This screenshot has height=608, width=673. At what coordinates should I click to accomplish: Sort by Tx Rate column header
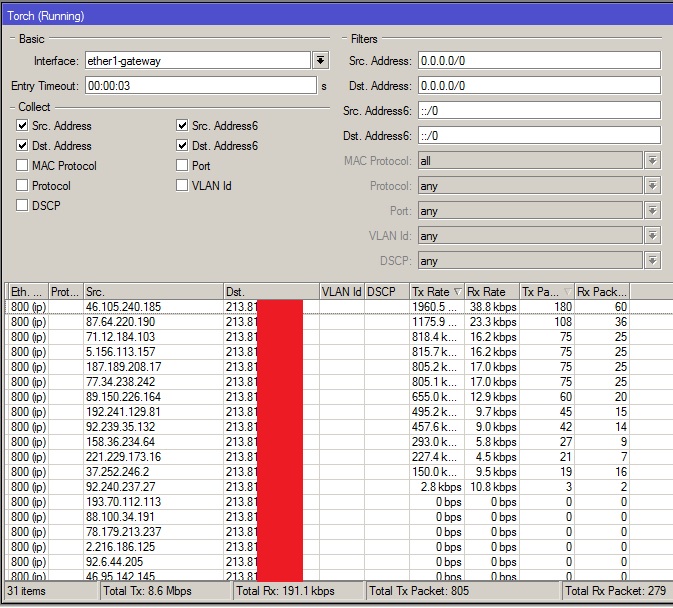436,291
